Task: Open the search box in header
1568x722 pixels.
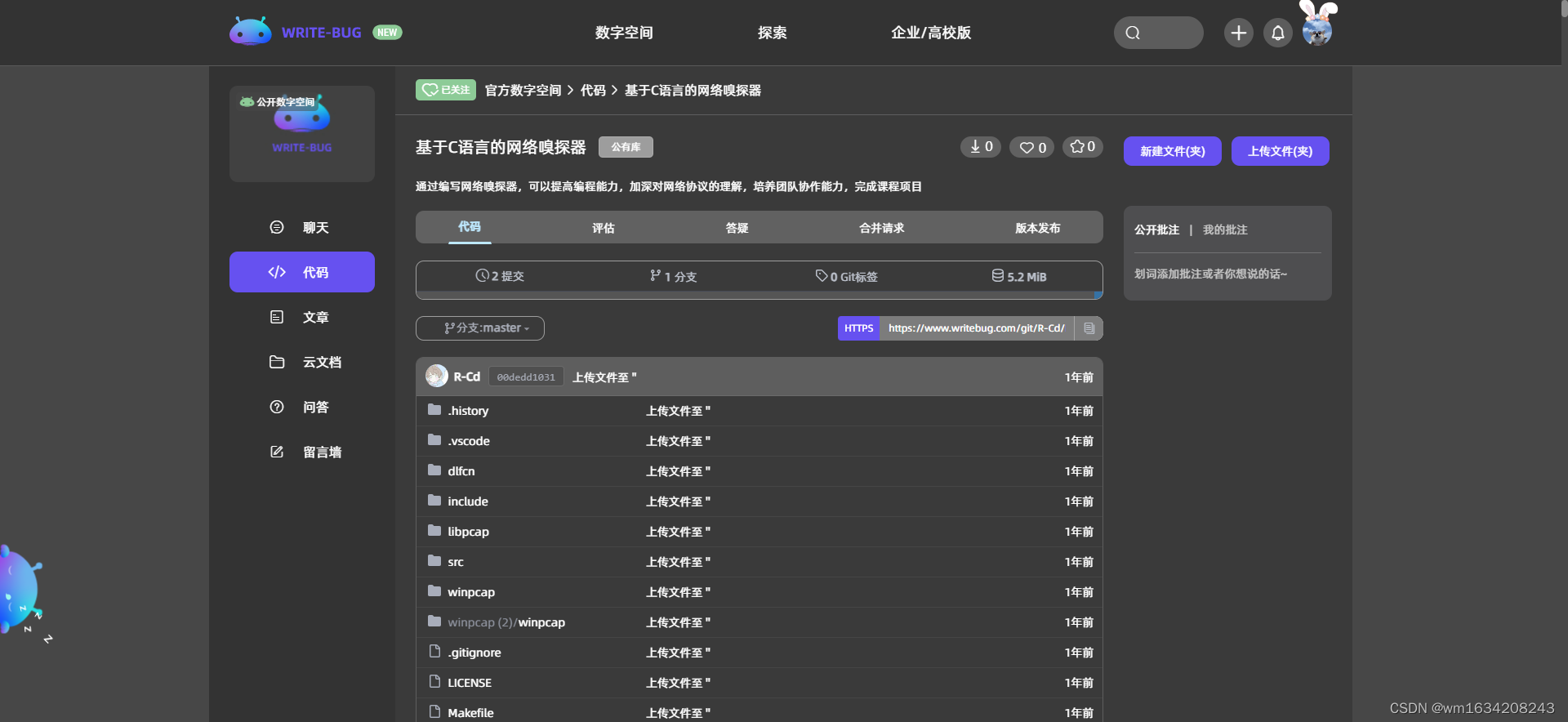Action: (1158, 33)
